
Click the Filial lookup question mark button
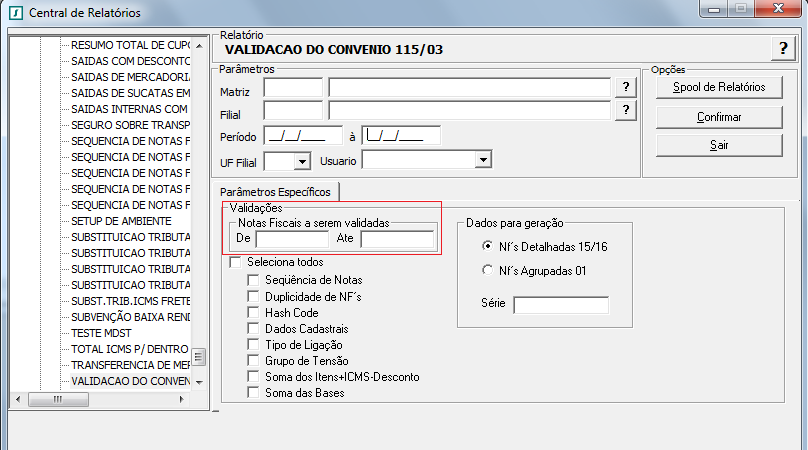tap(626, 110)
